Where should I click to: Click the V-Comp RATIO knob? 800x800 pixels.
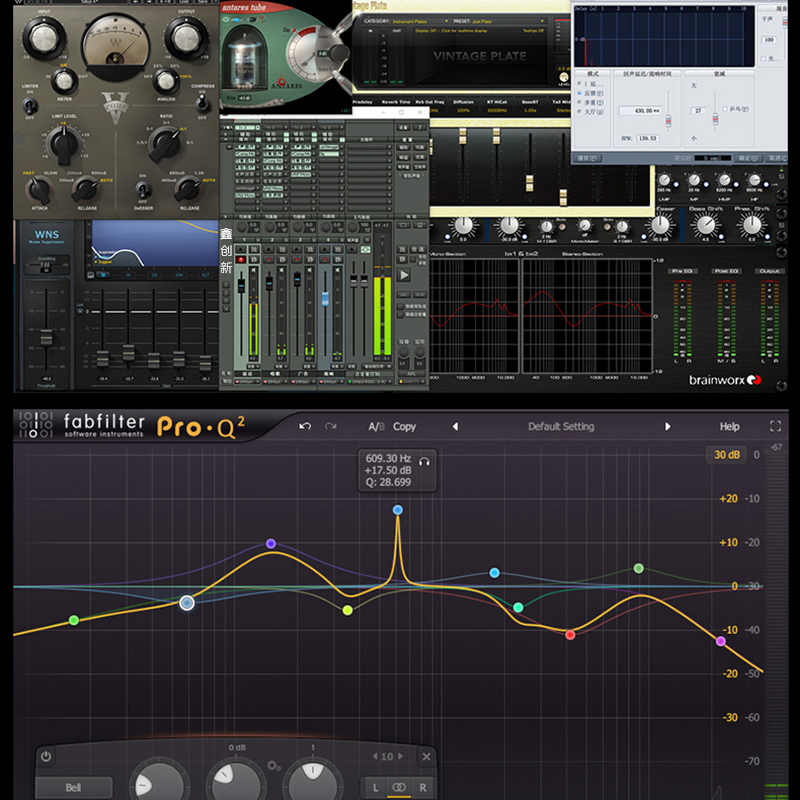(x=166, y=144)
